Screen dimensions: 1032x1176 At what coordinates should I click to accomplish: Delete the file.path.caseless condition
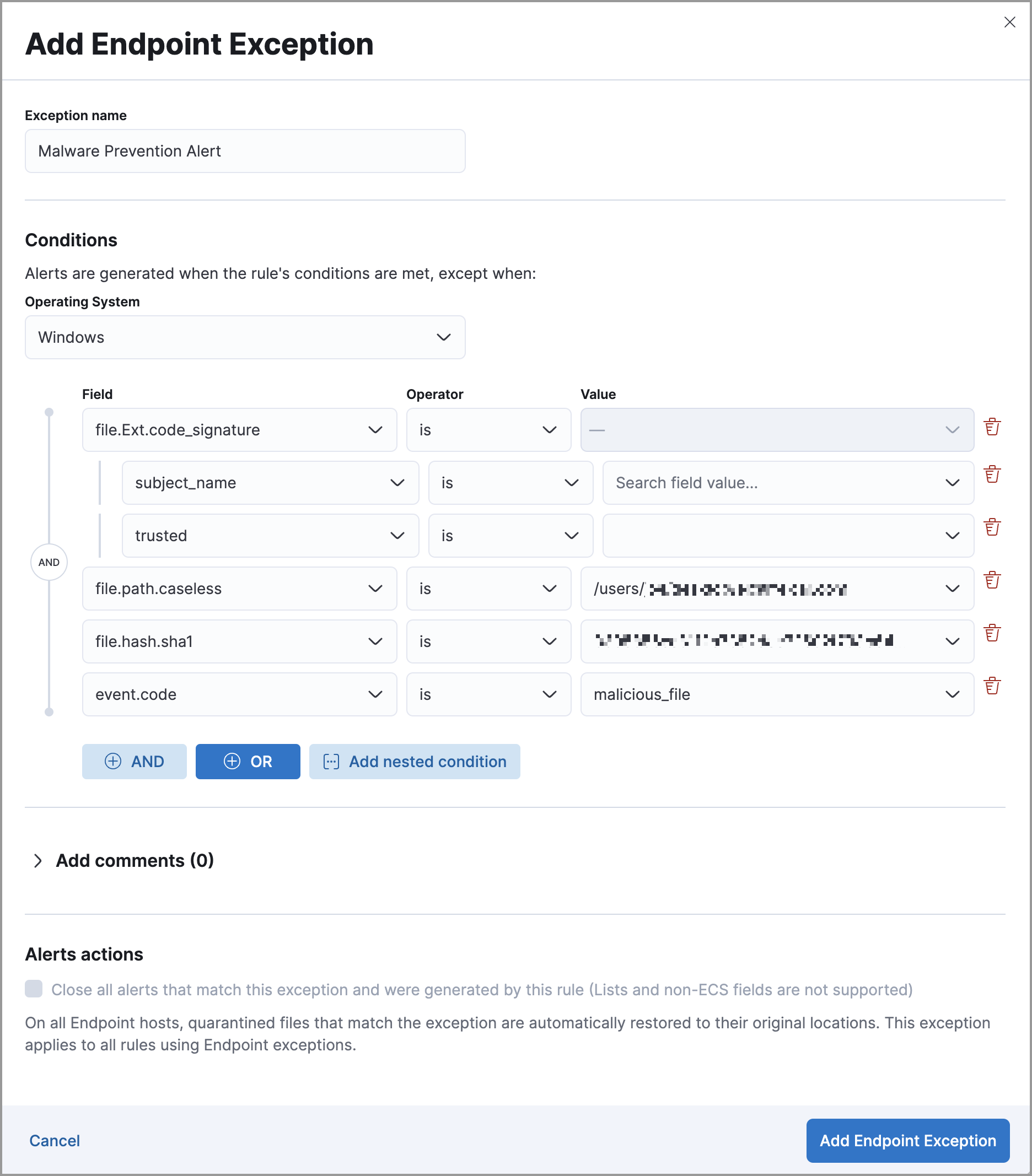click(992, 580)
